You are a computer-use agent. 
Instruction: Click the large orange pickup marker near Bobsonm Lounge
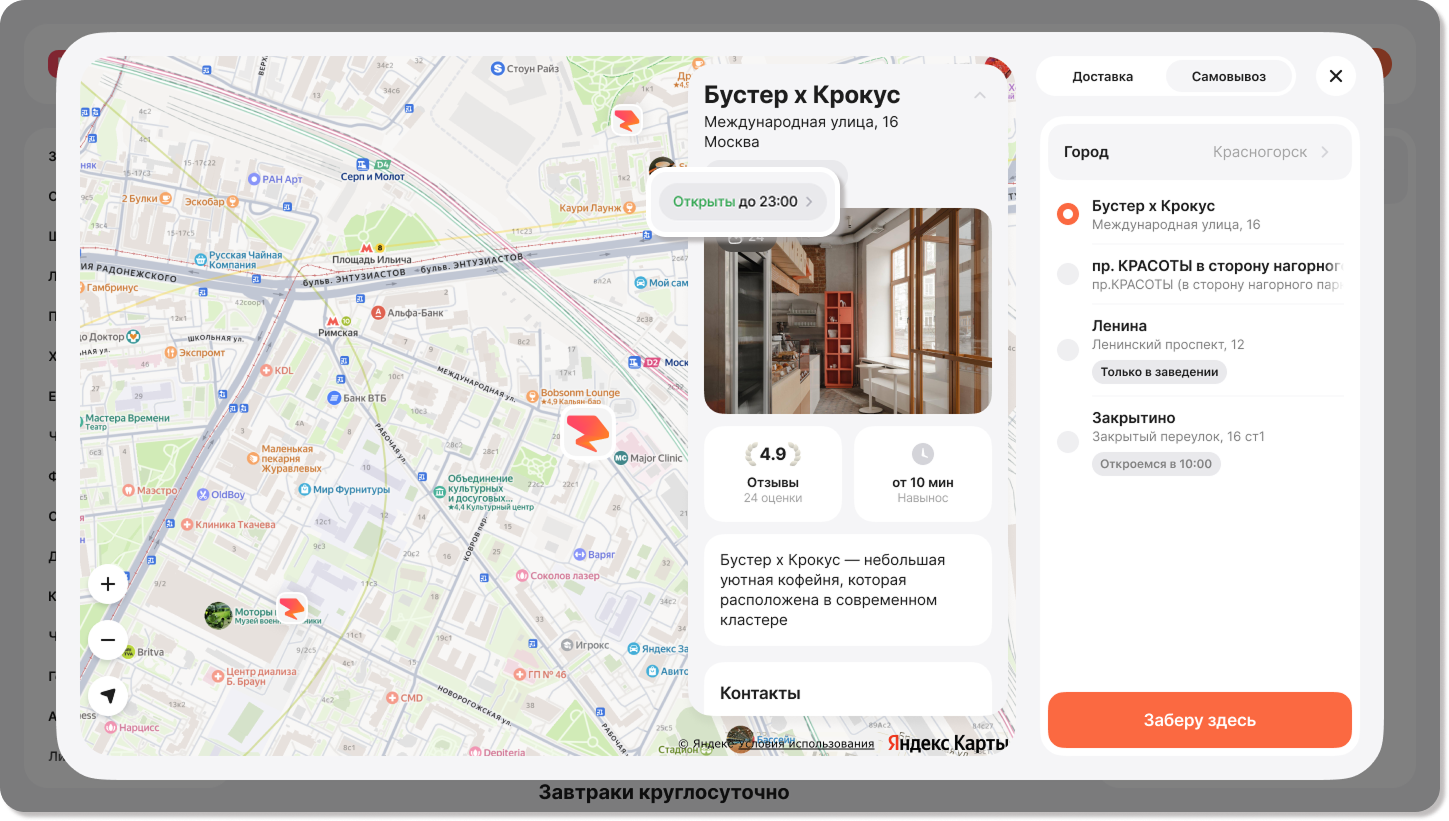click(588, 433)
